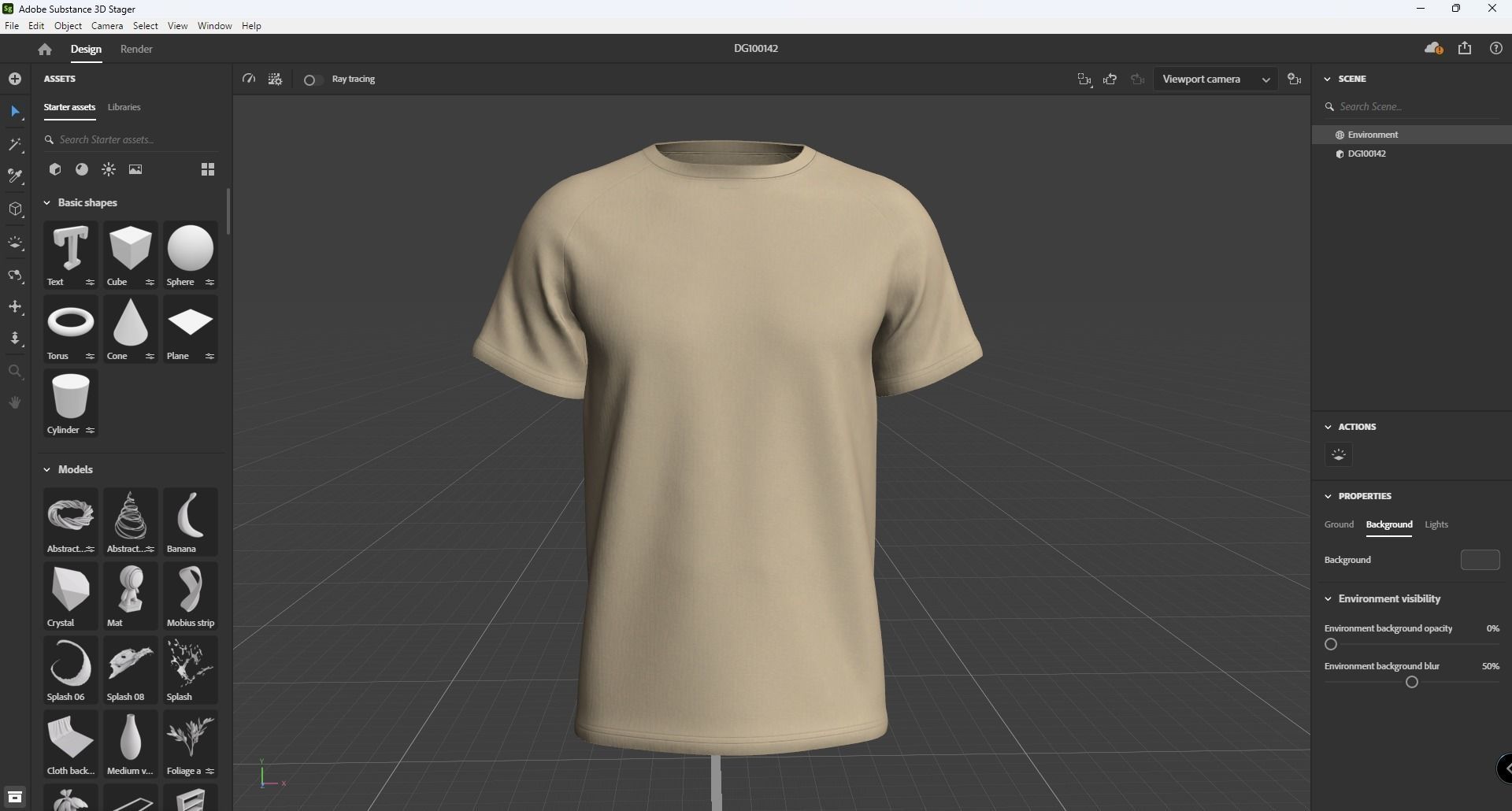Open the Camera menu
Screen dimensions: 1512x811
(x=107, y=26)
